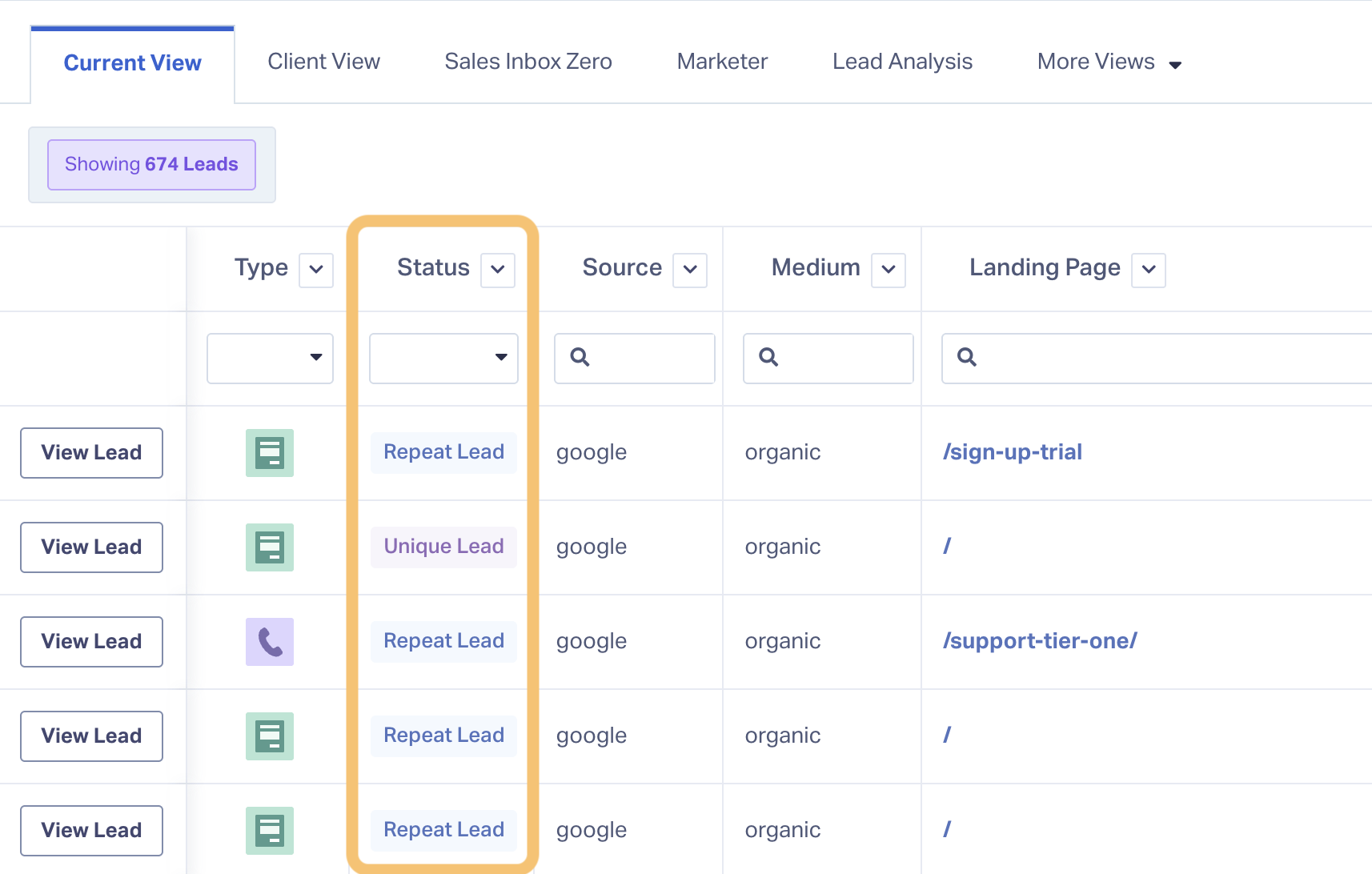Click the Type column header label
This screenshot has height=874, width=1372.
coord(261,268)
